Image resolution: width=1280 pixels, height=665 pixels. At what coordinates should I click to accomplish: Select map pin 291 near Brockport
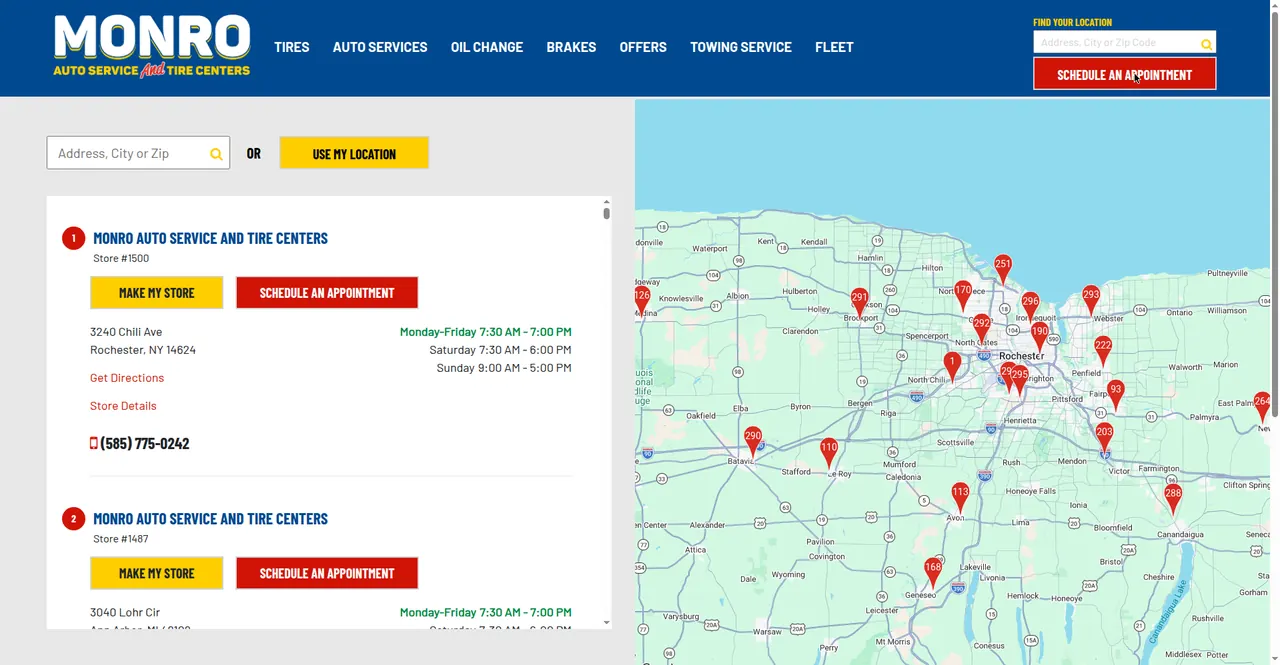pyautogui.click(x=859, y=301)
